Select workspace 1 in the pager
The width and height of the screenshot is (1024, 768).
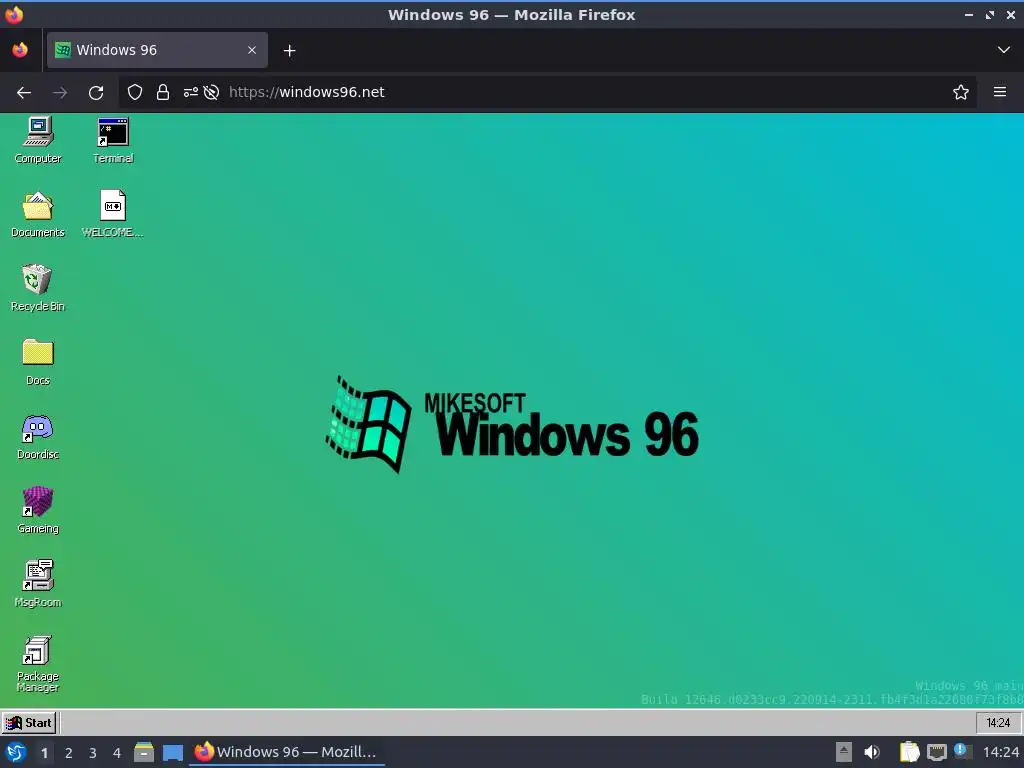coord(44,753)
